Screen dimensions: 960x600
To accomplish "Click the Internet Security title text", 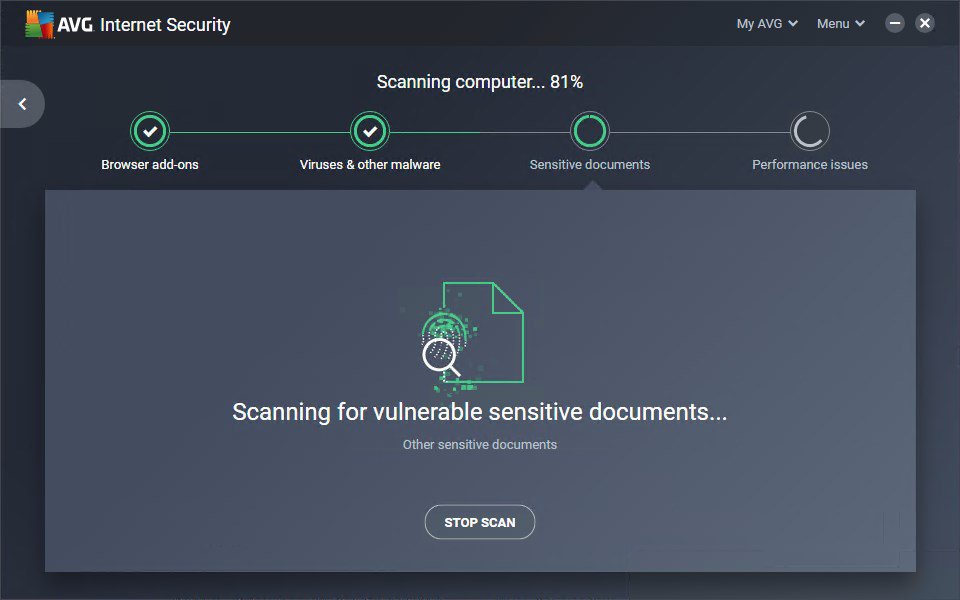I will click(165, 24).
